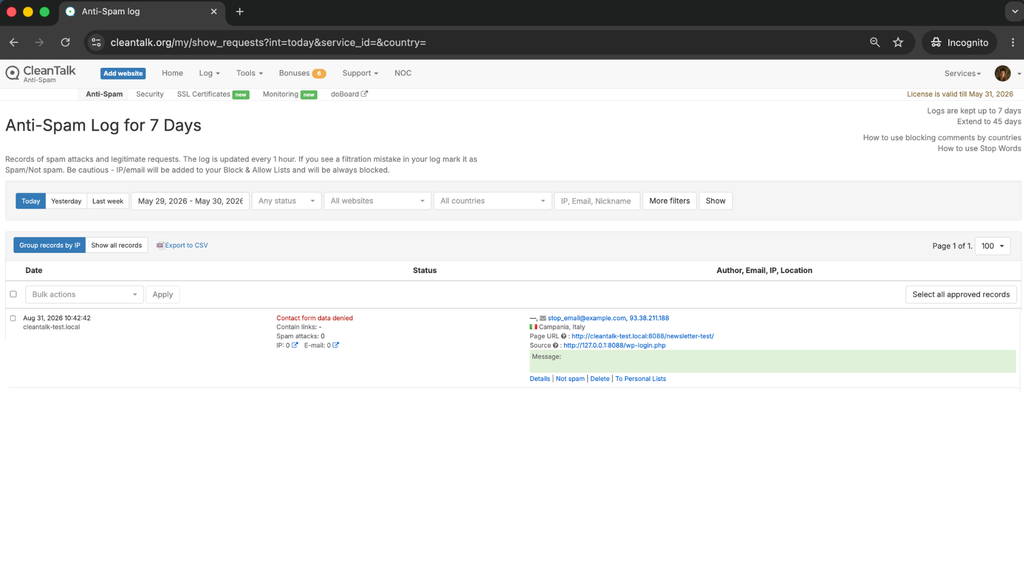Click the zoom magnifier icon in address bar
Viewport: 1024px width, 576px height.
click(x=874, y=42)
